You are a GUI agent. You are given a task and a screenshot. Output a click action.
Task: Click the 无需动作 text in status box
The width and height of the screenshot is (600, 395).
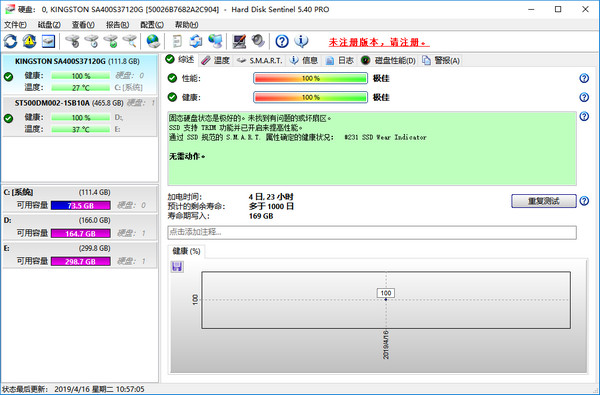(187, 156)
